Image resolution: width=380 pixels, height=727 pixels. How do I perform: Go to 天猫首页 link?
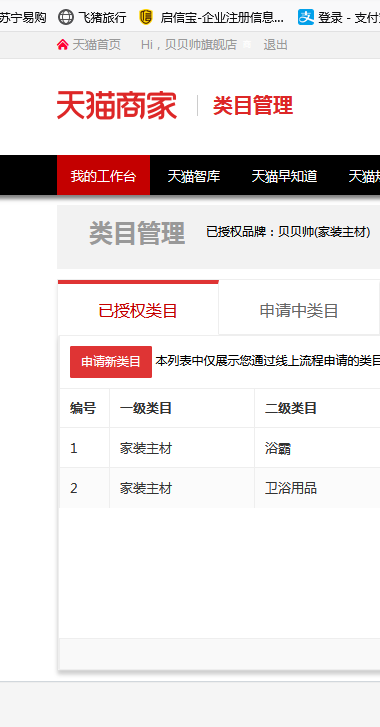tap(96, 45)
